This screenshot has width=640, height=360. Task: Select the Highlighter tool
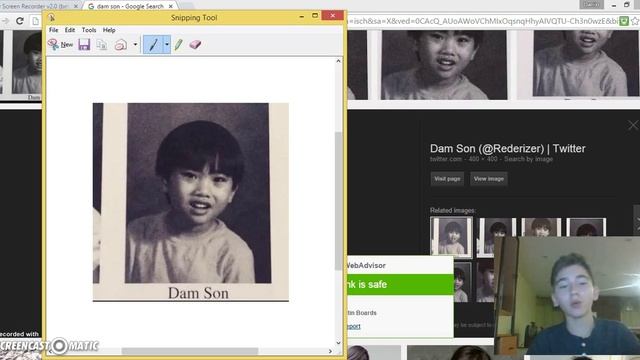tap(178, 44)
